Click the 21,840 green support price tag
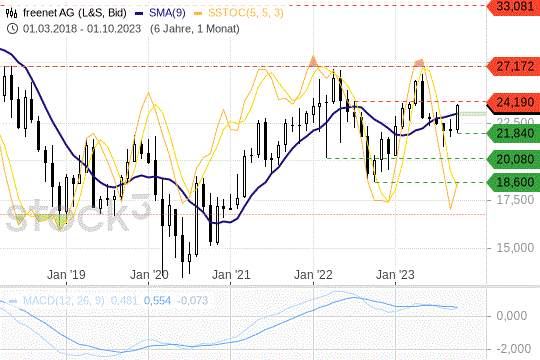The width and height of the screenshot is (540, 360). (x=513, y=133)
